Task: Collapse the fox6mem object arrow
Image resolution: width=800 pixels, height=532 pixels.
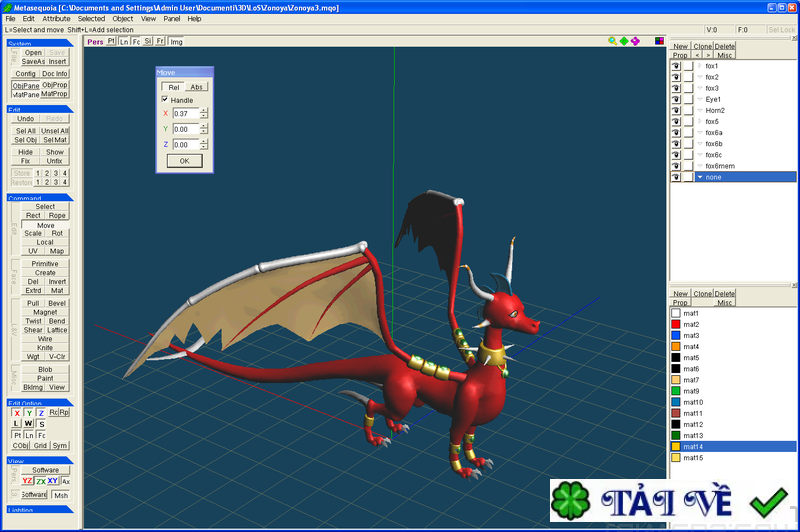Action: [700, 165]
